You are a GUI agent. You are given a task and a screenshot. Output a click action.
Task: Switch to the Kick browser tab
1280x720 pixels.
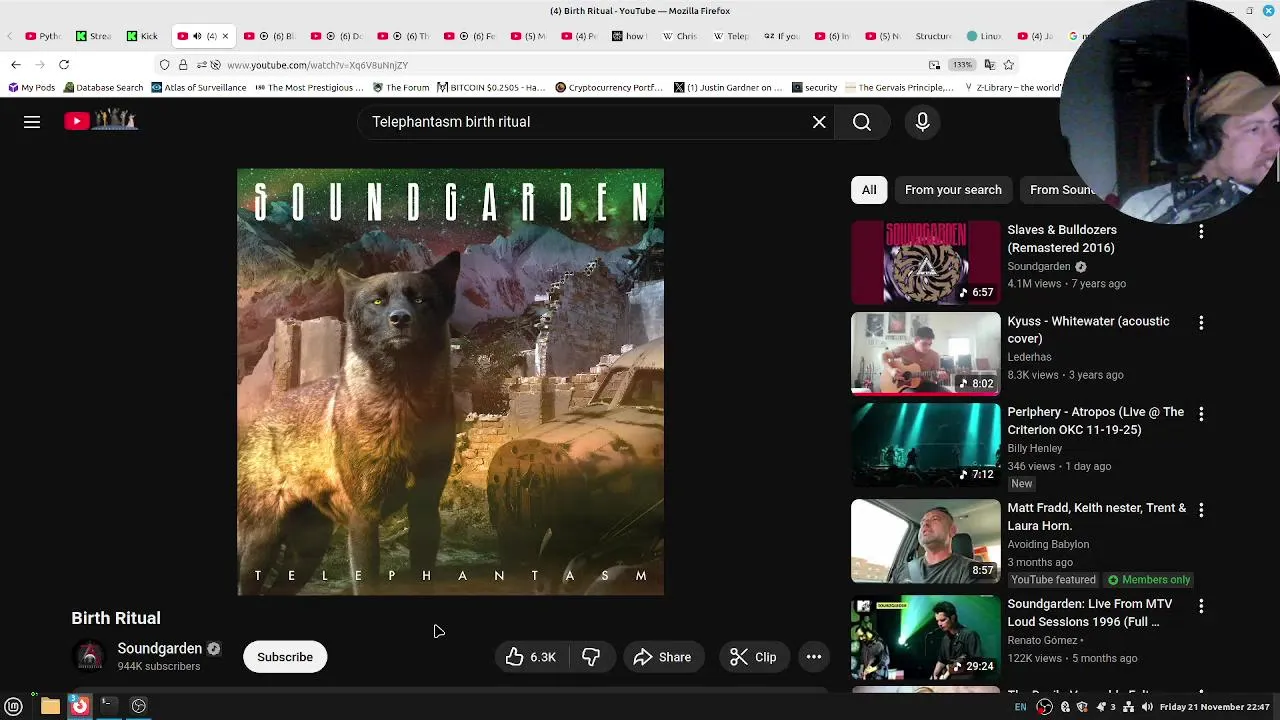point(141,36)
